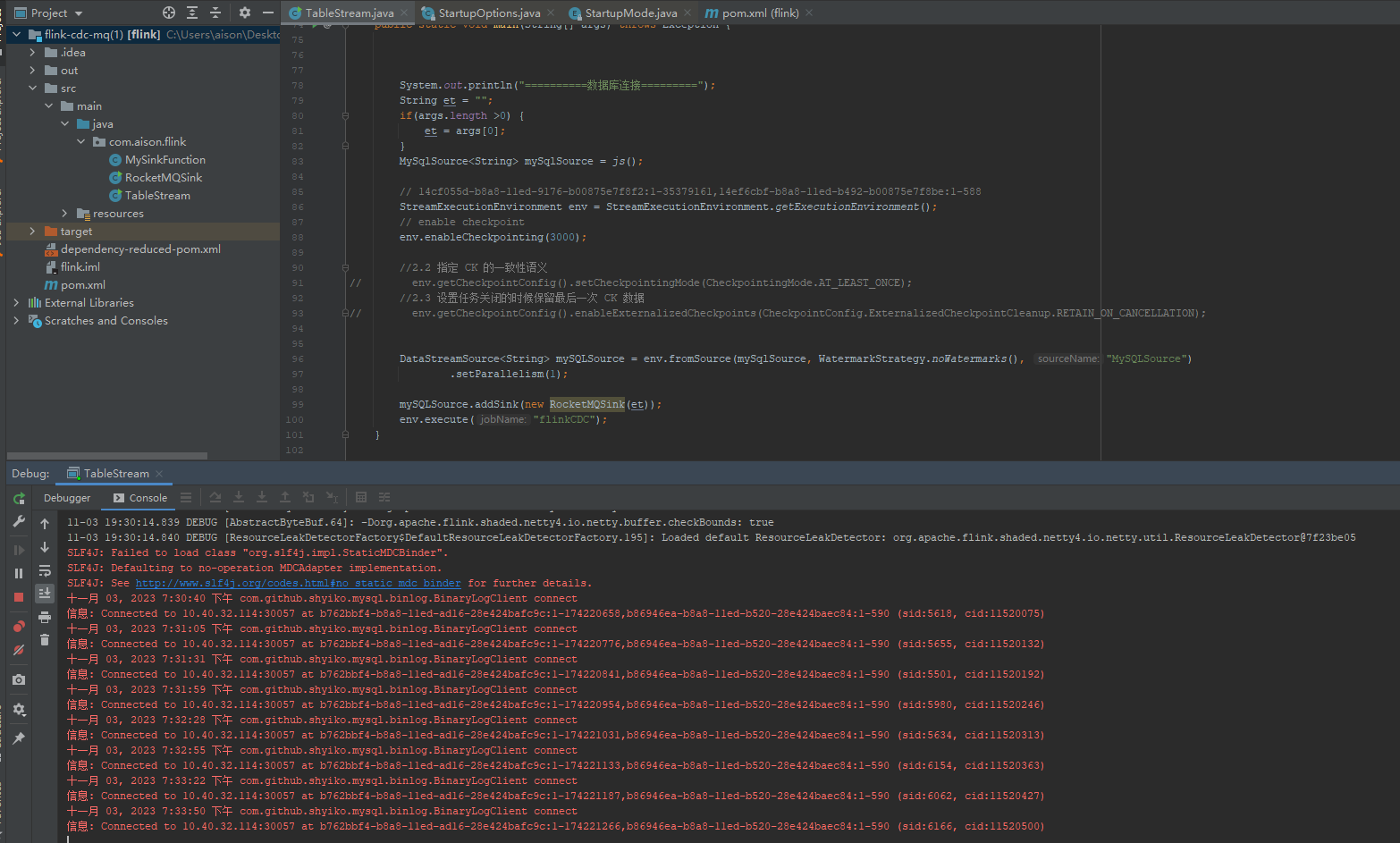
Task: Stop the TableStream process
Action: point(19,596)
